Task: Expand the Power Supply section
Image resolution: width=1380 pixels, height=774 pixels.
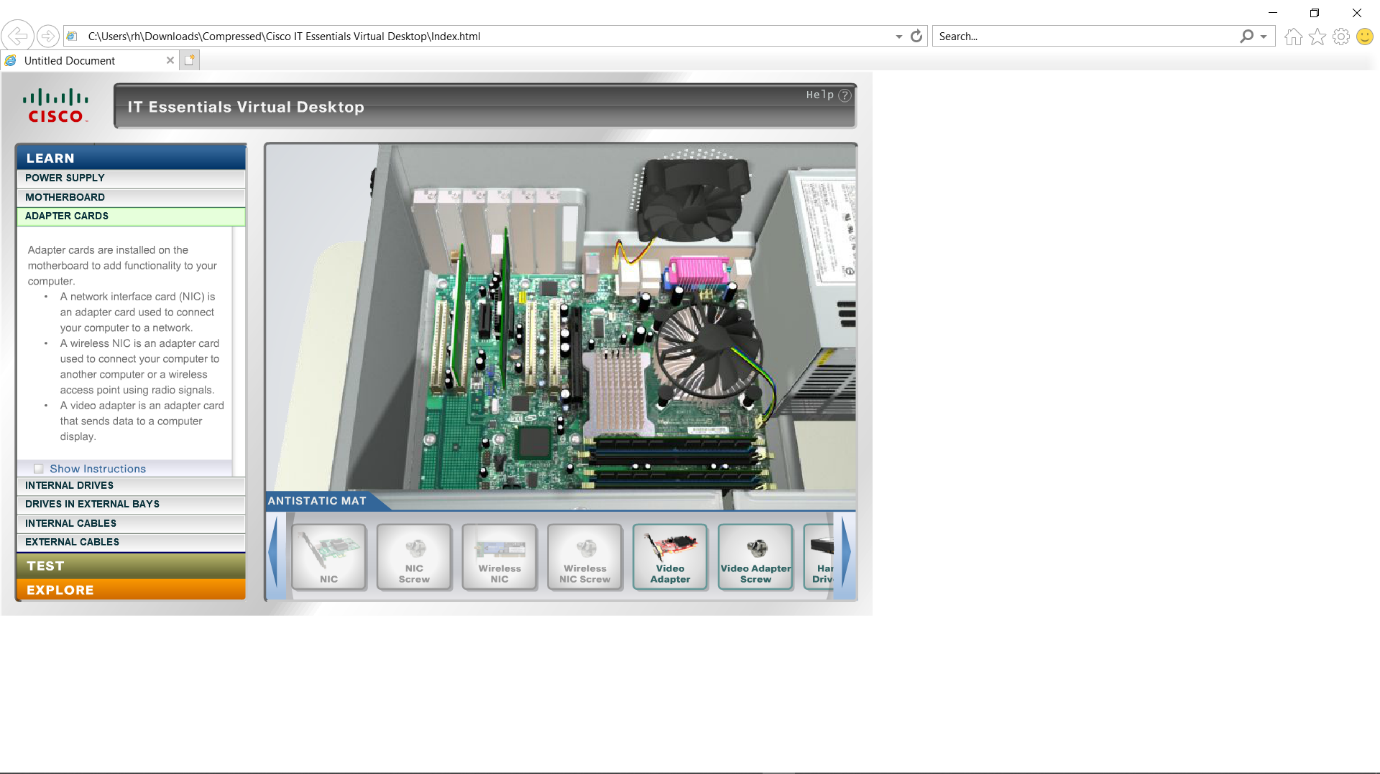Action: (131, 178)
